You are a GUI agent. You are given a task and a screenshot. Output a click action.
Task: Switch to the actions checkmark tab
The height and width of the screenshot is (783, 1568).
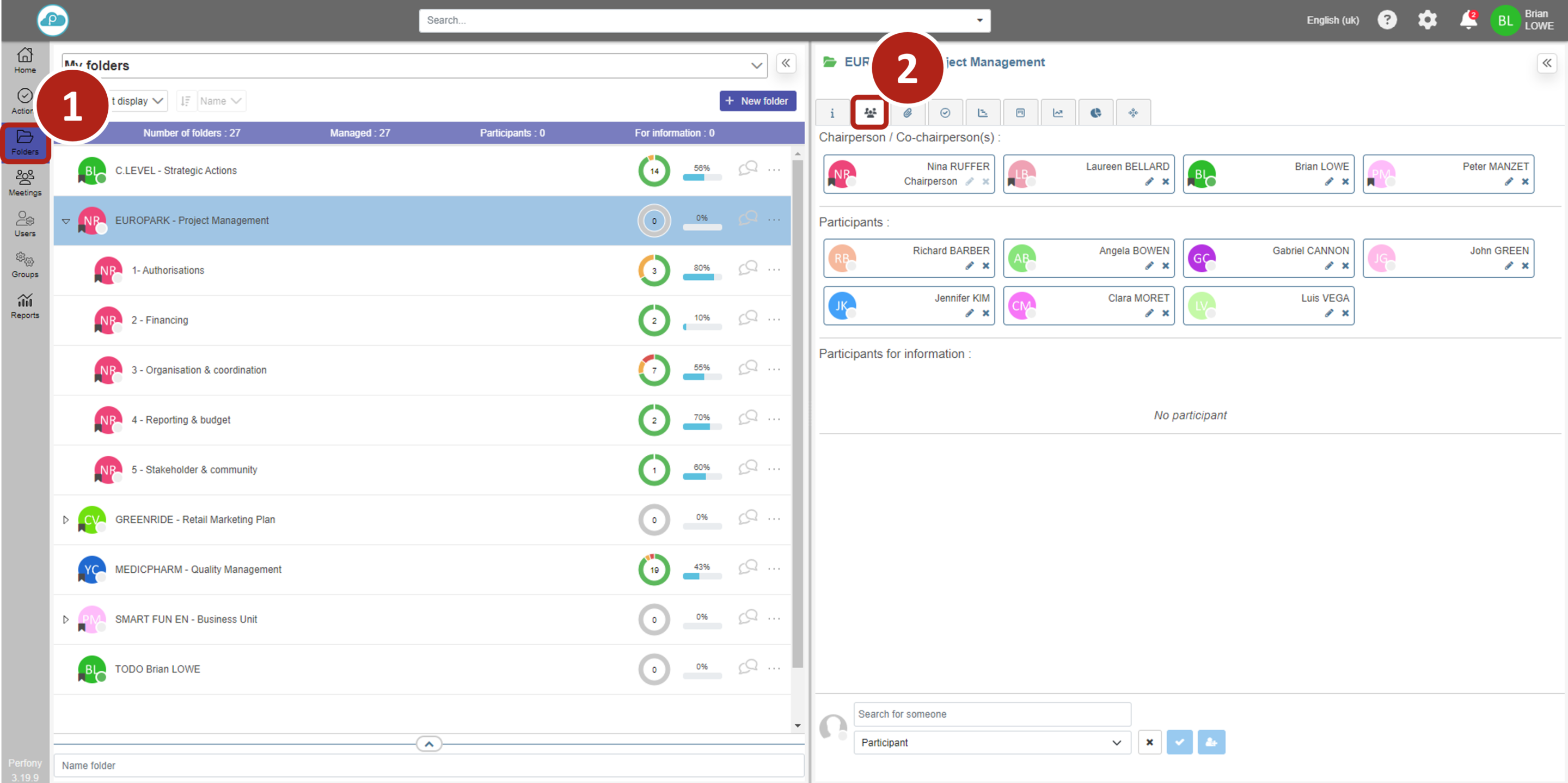tap(945, 113)
